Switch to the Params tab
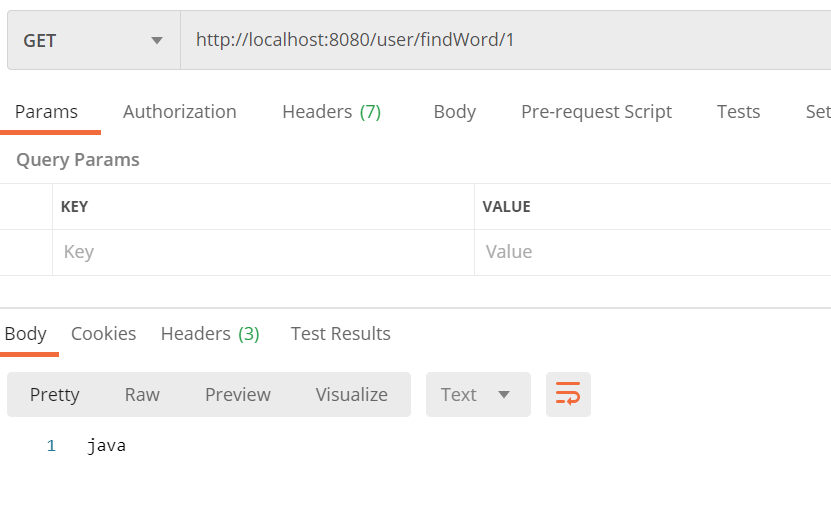 point(47,112)
